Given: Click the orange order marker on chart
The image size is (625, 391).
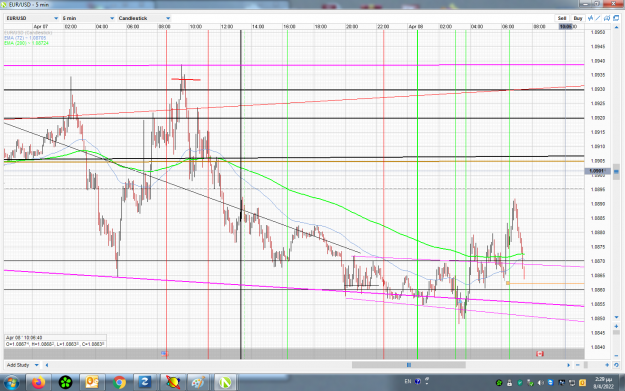Looking at the screenshot, I should point(507,283).
